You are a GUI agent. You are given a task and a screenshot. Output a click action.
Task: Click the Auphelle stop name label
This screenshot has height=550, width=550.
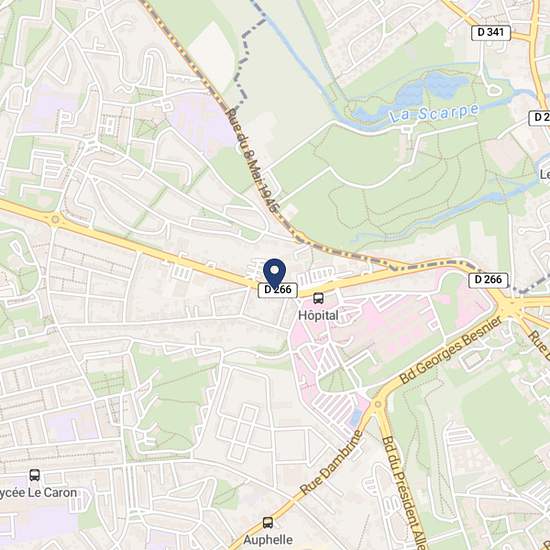[268, 539]
